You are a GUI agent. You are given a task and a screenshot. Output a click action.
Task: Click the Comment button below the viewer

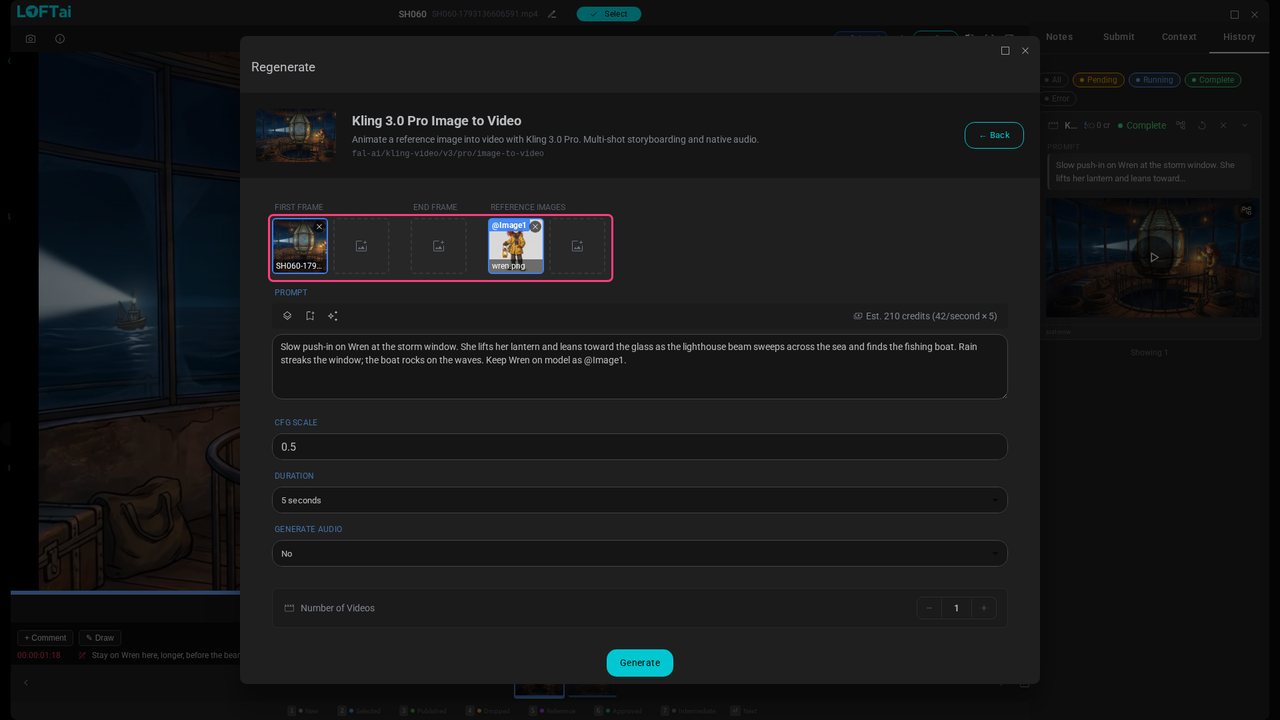[x=44, y=638]
